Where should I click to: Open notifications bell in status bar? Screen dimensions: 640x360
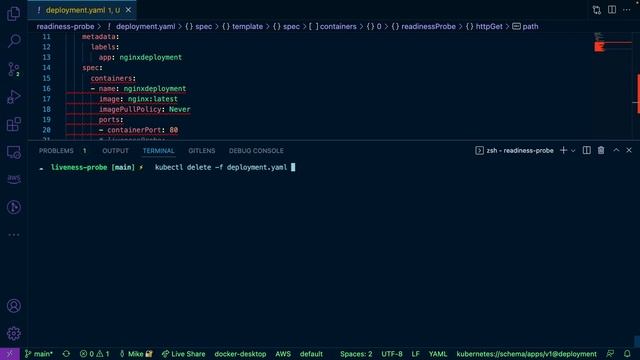tap(627, 354)
